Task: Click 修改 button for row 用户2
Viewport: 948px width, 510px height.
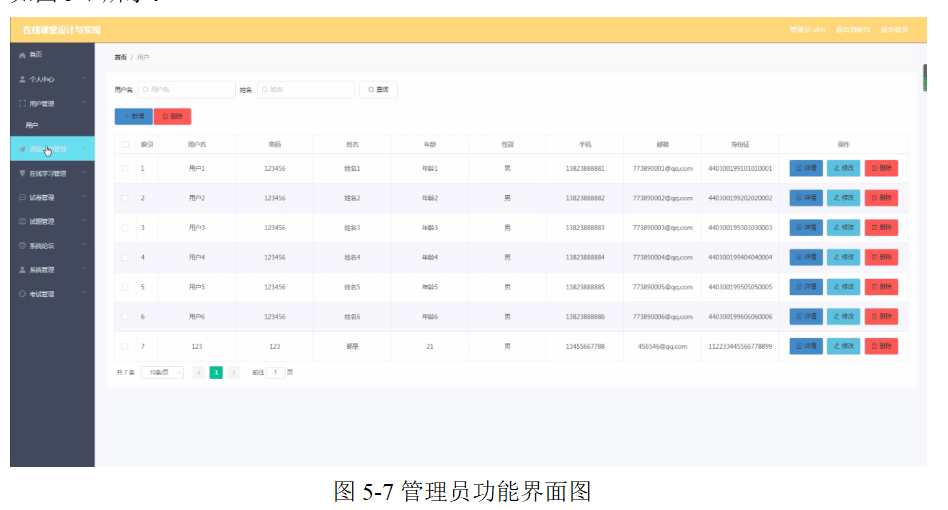Action: tap(843, 198)
